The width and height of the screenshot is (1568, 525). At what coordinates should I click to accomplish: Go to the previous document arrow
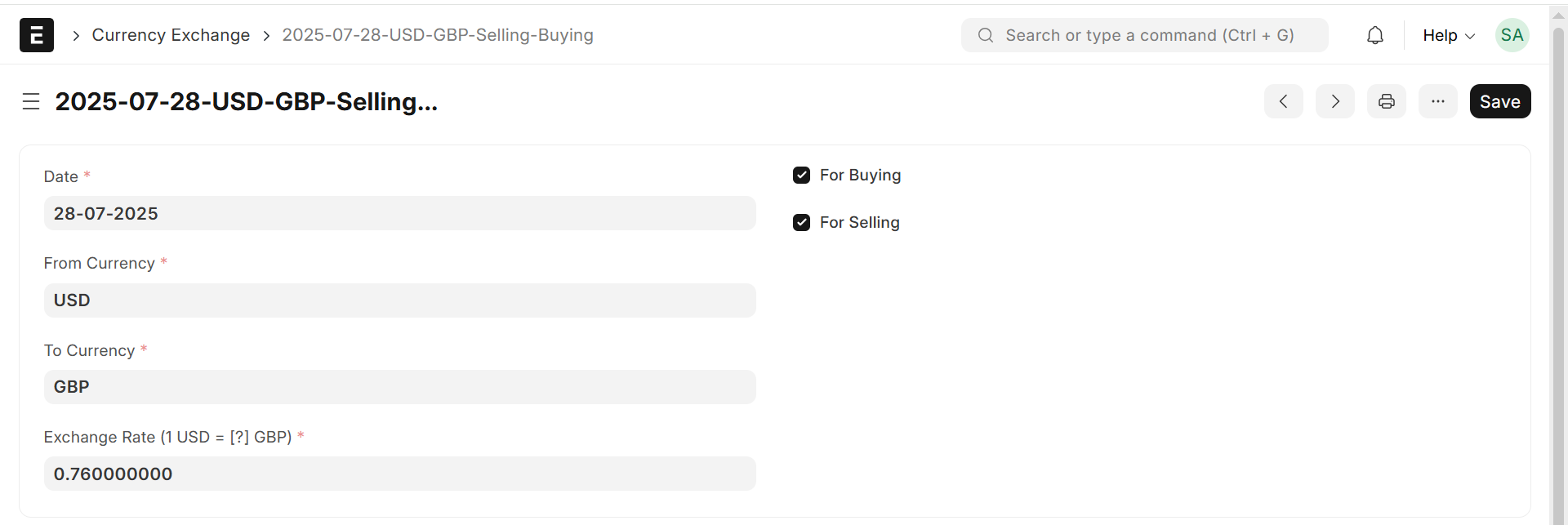1283,101
